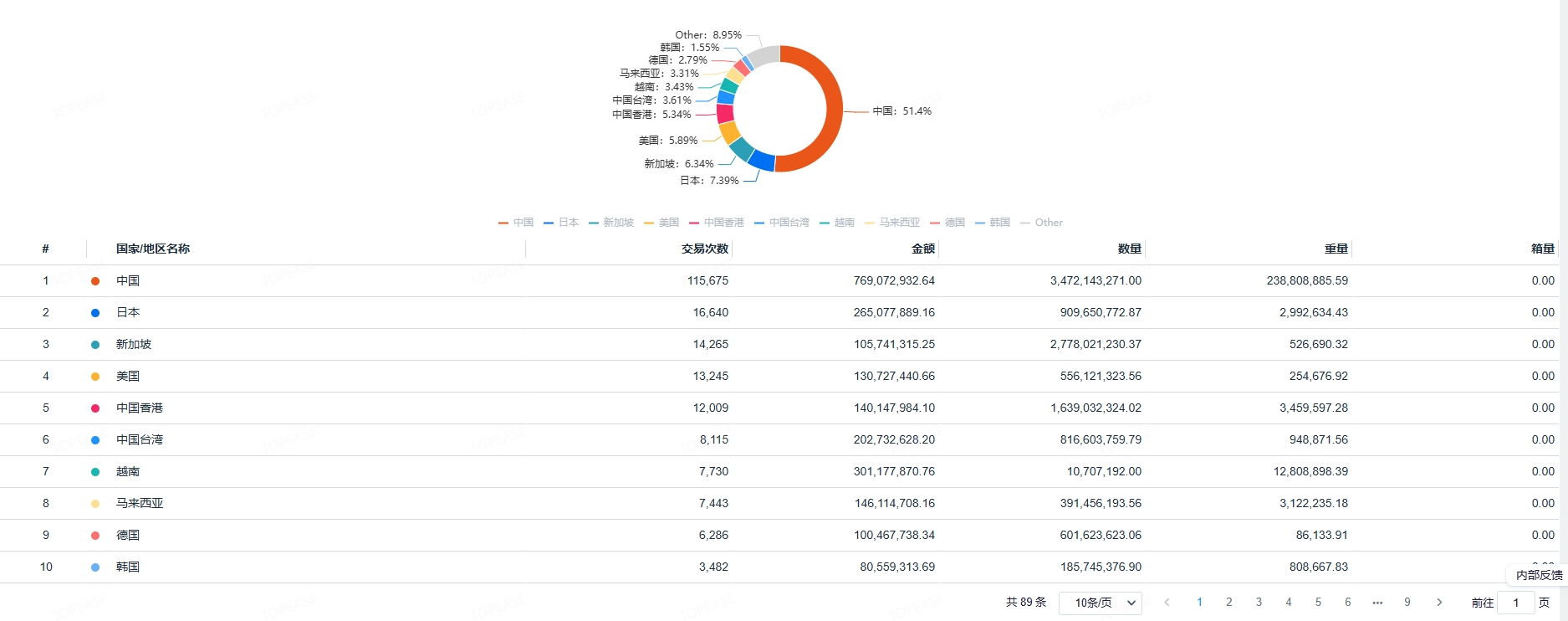Select page 5 in pagination
The height and width of the screenshot is (621, 1568).
pos(1318,603)
